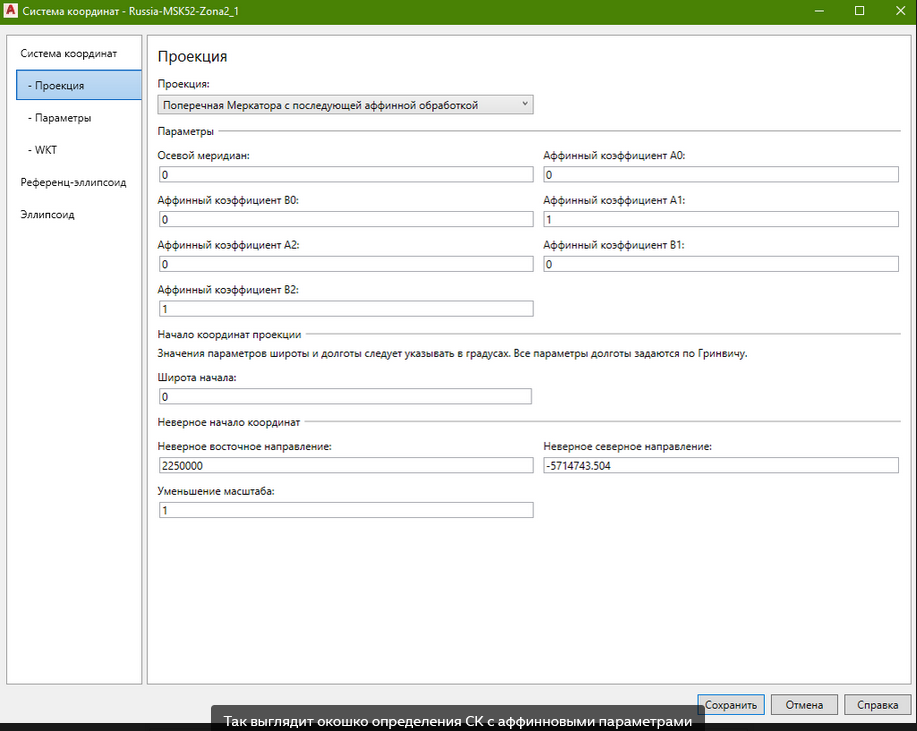Click the Осевой меридиан input field
This screenshot has height=731, width=917.
click(x=345, y=175)
